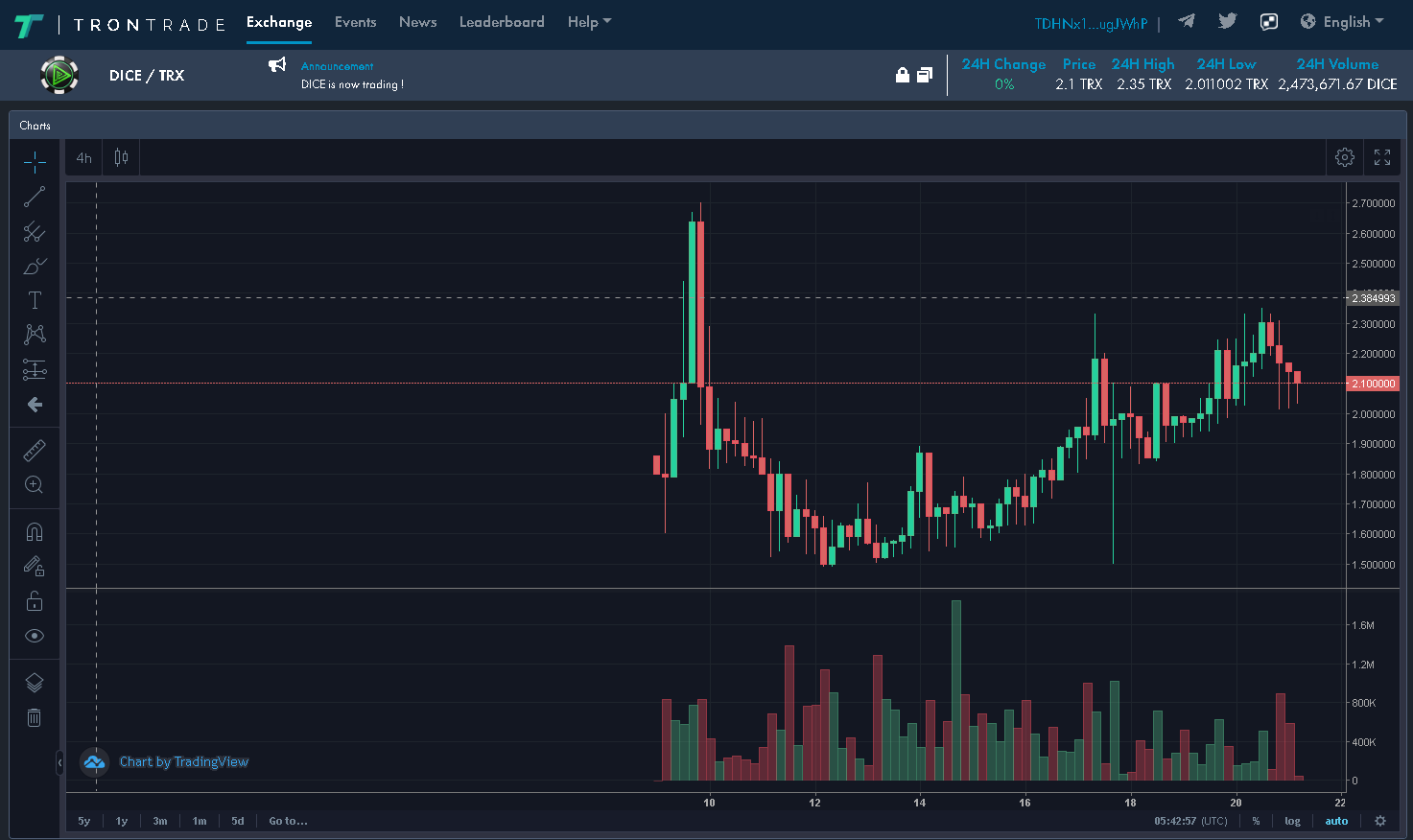The height and width of the screenshot is (840, 1413).
Task: Toggle percentage scale button
Action: 1256,821
